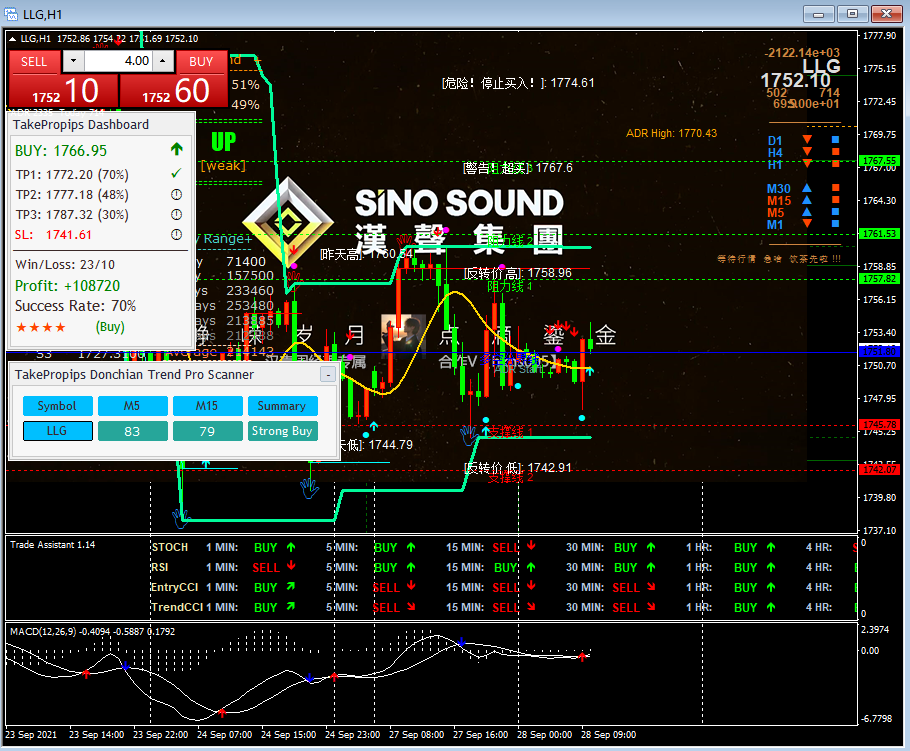Click RSI 1 MIN red sell arrow
The height and width of the screenshot is (751, 910).
tap(291, 566)
